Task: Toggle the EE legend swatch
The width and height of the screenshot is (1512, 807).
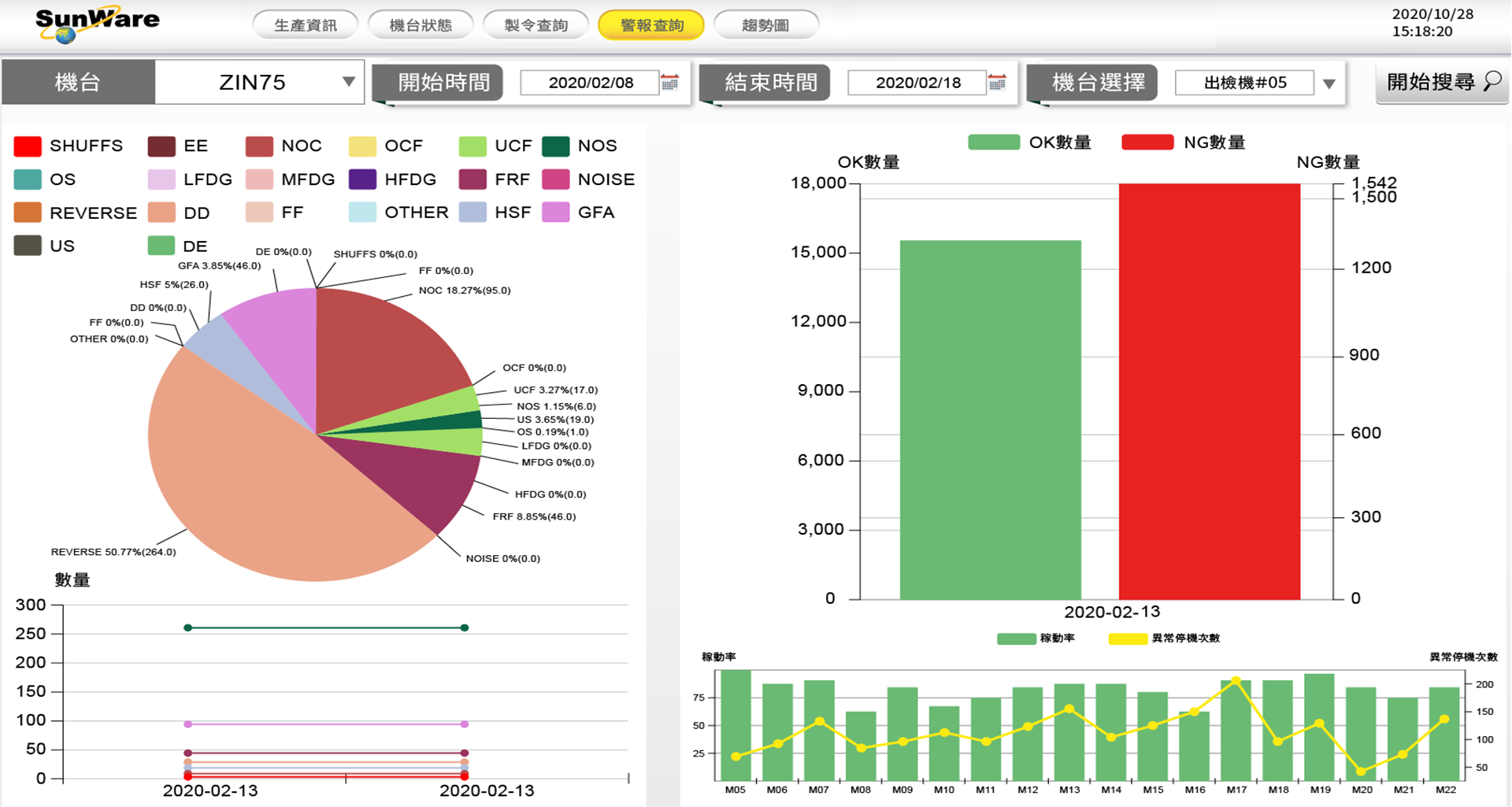Action: pyautogui.click(x=161, y=146)
